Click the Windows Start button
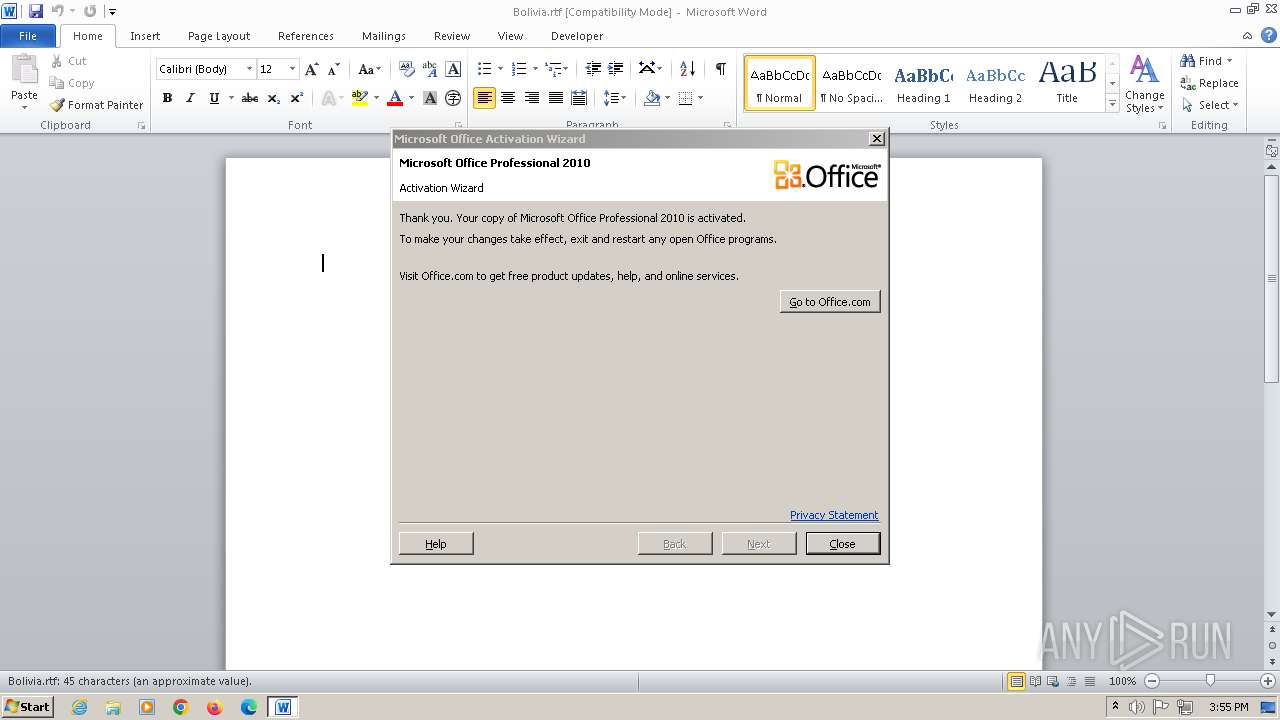The width and height of the screenshot is (1280, 720). point(28,707)
